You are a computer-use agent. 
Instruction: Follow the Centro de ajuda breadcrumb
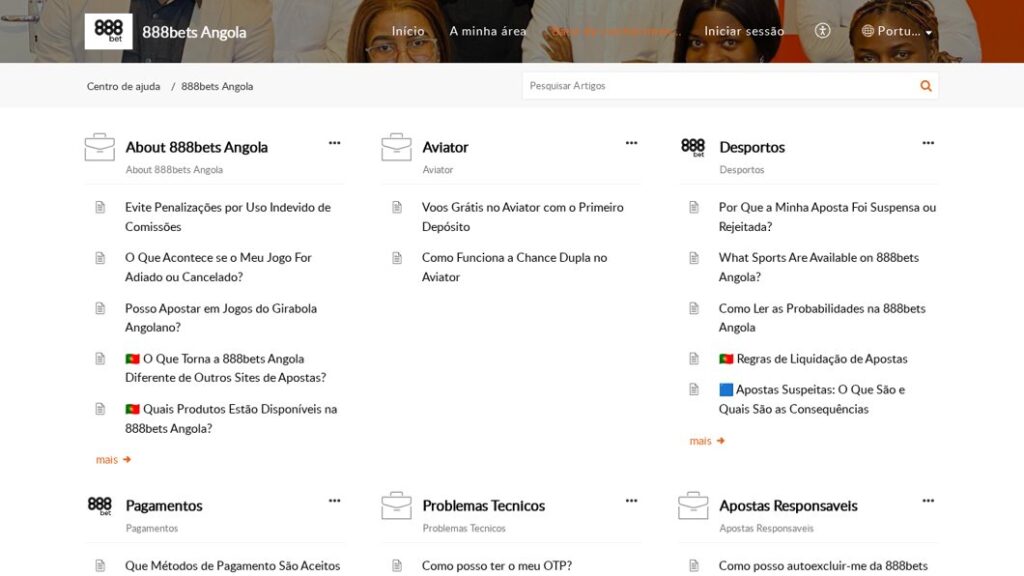click(123, 86)
